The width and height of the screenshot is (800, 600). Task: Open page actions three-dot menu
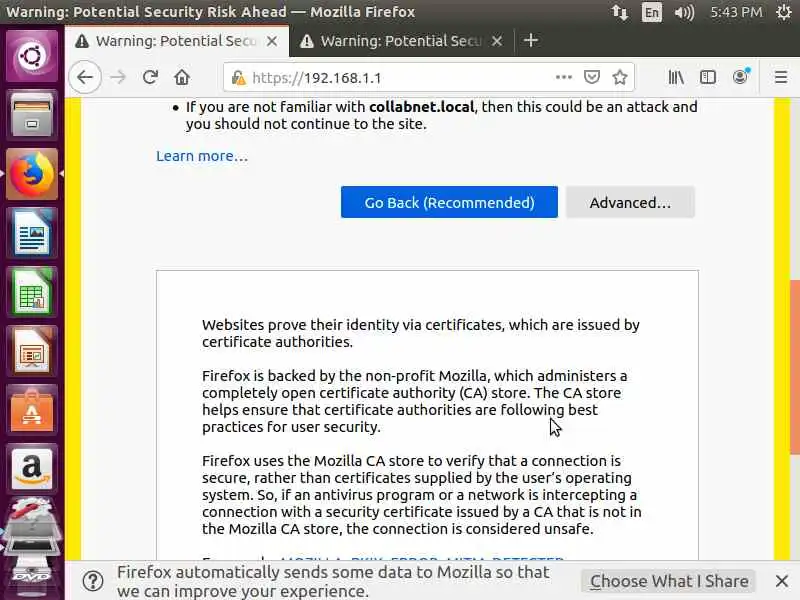point(563,78)
